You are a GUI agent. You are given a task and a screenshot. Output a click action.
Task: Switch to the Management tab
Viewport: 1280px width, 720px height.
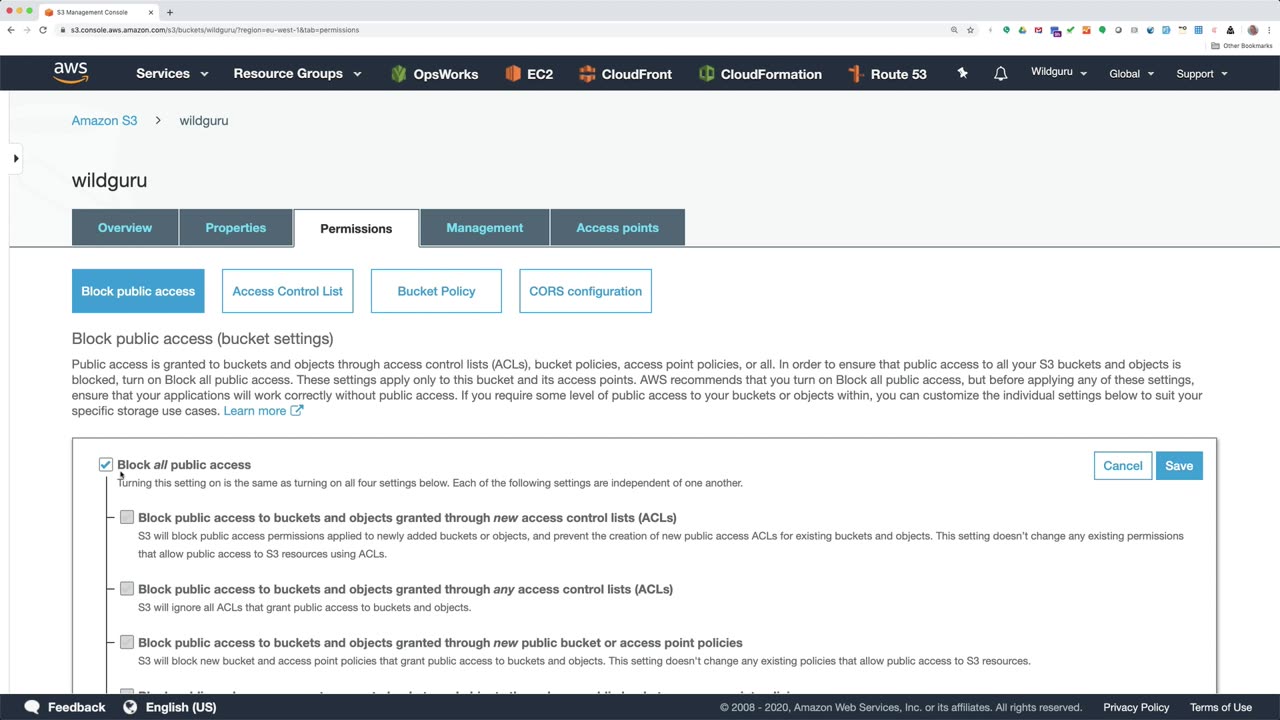(485, 228)
